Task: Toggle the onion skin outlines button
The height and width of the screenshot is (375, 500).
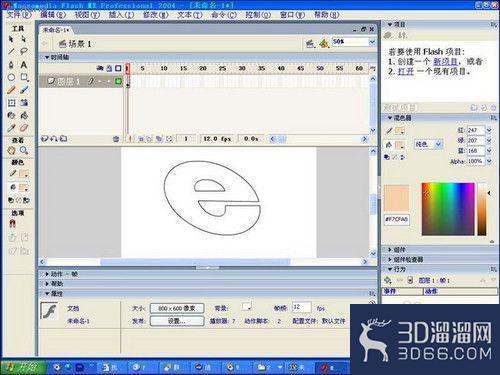Action: click(149, 139)
